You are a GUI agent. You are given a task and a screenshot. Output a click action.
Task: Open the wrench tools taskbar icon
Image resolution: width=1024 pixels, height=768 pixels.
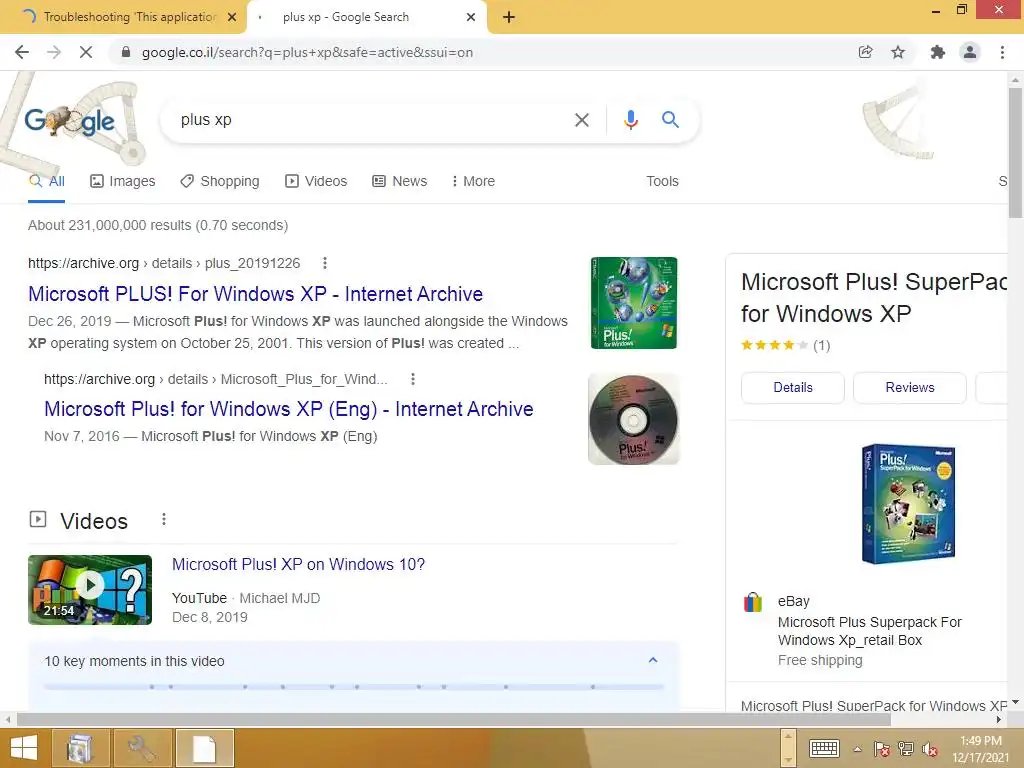point(142,748)
